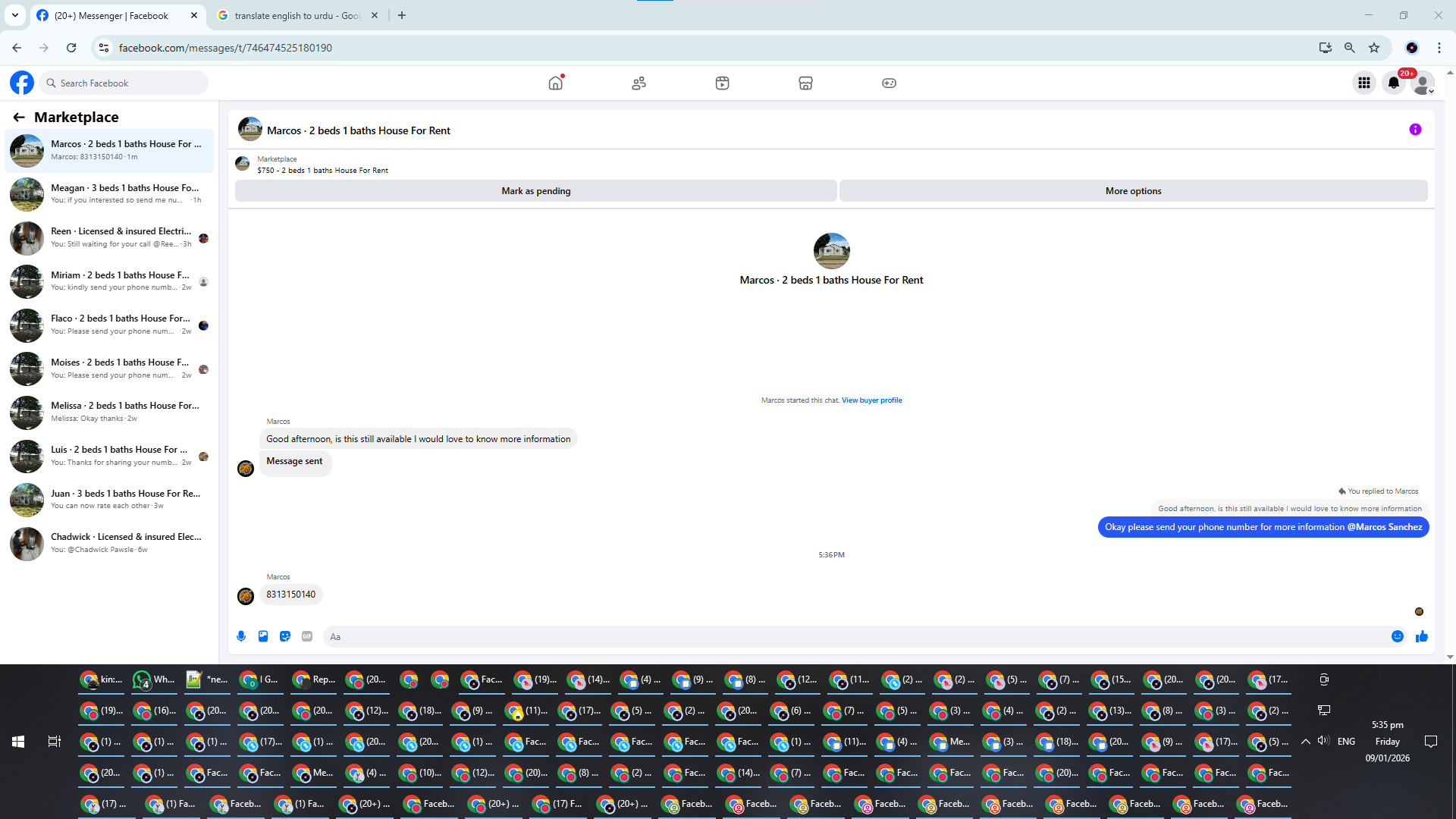Viewport: 1456px width, 819px height.
Task: Open the sticker picker icon
Action: tap(285, 636)
